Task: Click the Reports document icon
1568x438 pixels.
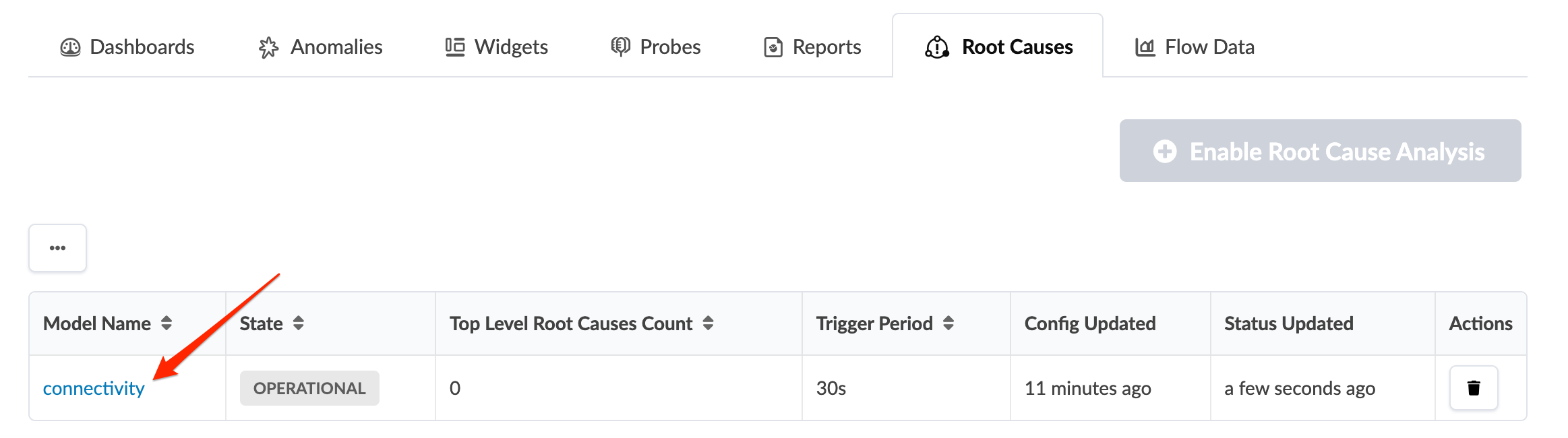Action: coord(773,47)
